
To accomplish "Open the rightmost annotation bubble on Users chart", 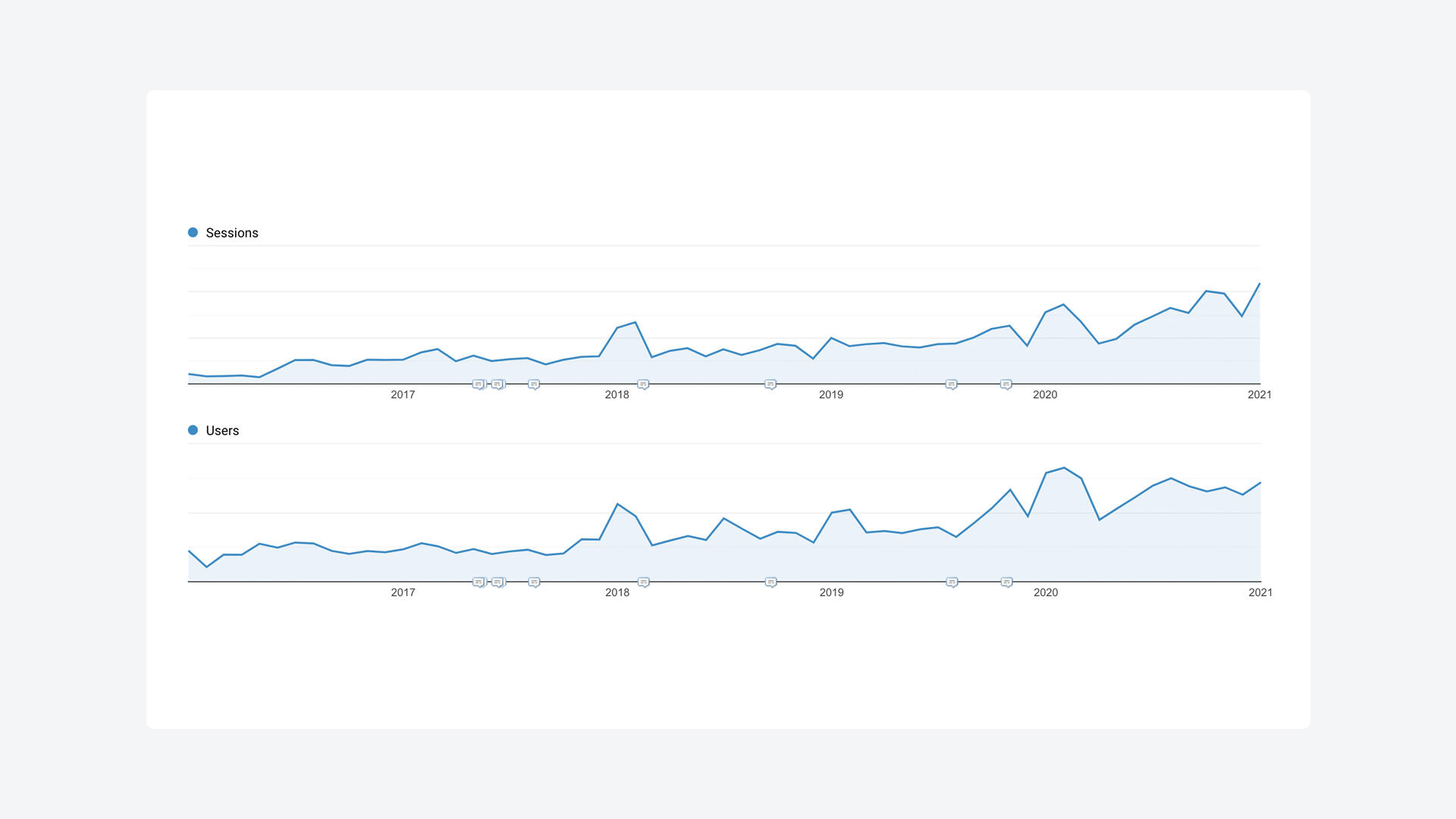I will (x=1006, y=582).
